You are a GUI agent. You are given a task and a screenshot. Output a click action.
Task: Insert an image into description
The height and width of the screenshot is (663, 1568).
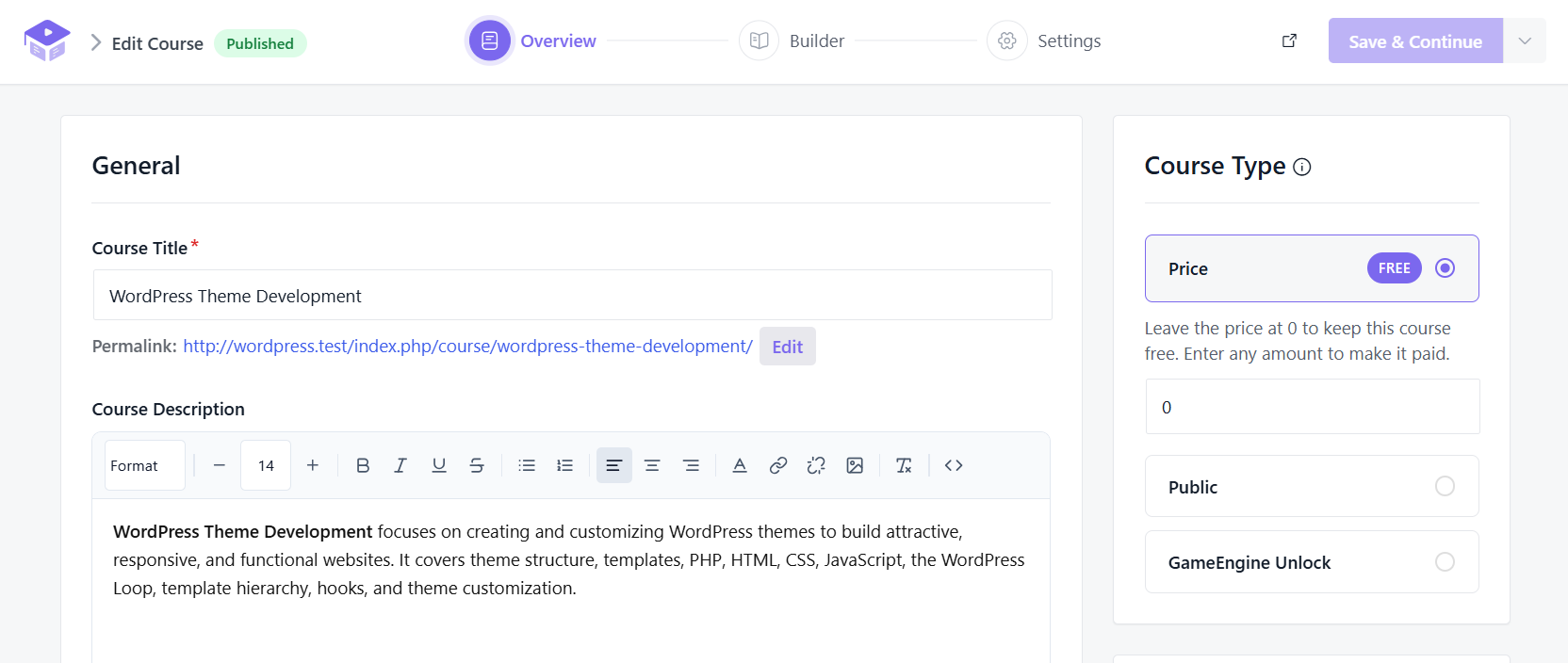tap(855, 465)
